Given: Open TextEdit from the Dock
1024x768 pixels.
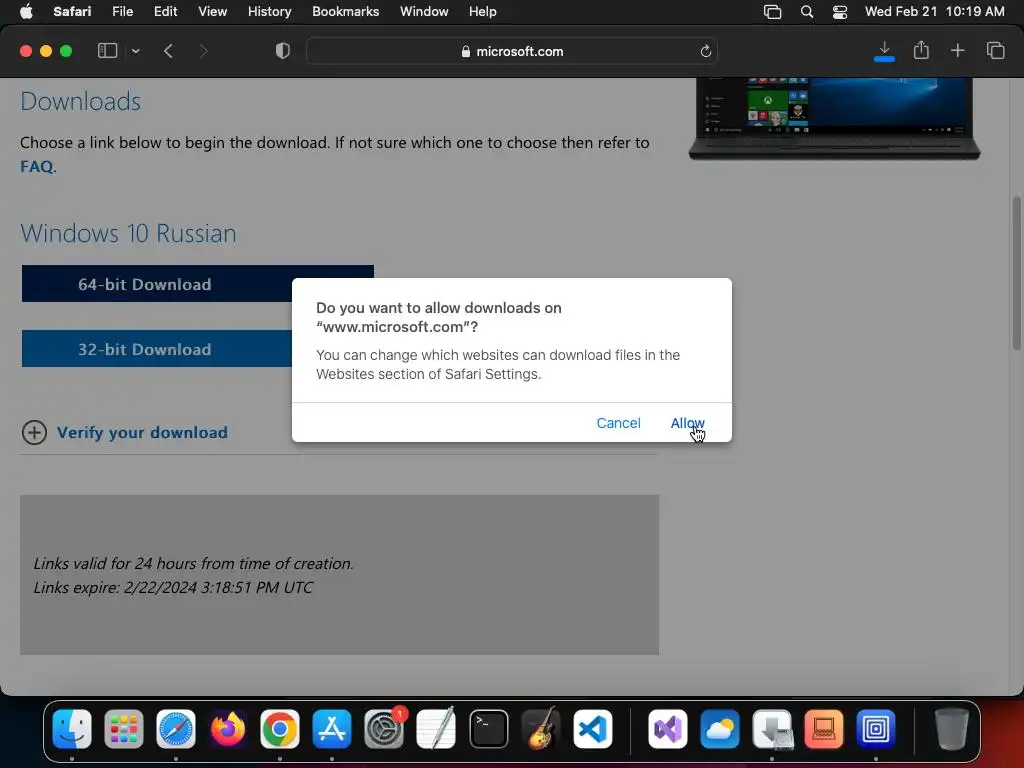Looking at the screenshot, I should [x=436, y=729].
